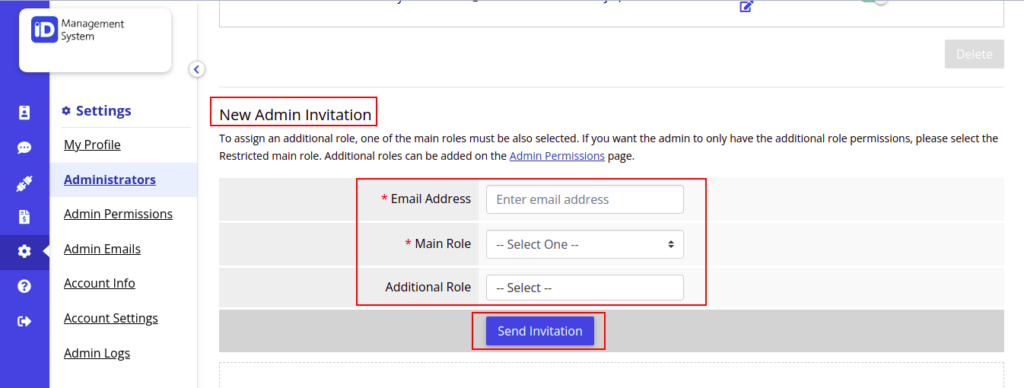Click the Email Address input field
Screen dimensions: 1024x388
[x=584, y=199]
